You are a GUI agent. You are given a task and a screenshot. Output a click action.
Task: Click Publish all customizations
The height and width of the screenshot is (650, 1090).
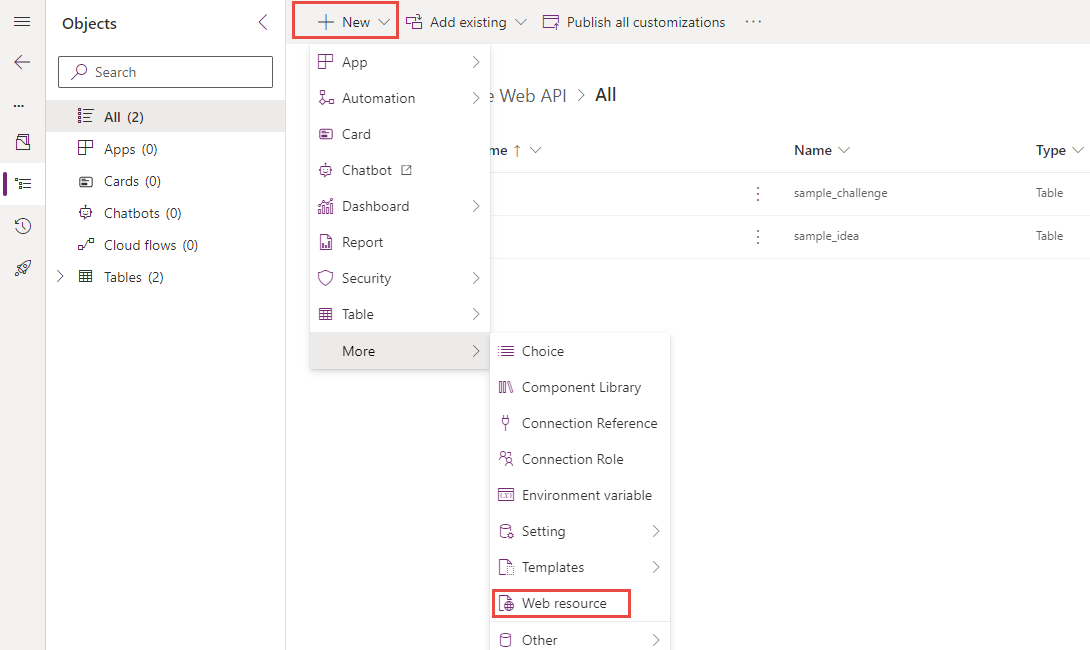pos(645,21)
